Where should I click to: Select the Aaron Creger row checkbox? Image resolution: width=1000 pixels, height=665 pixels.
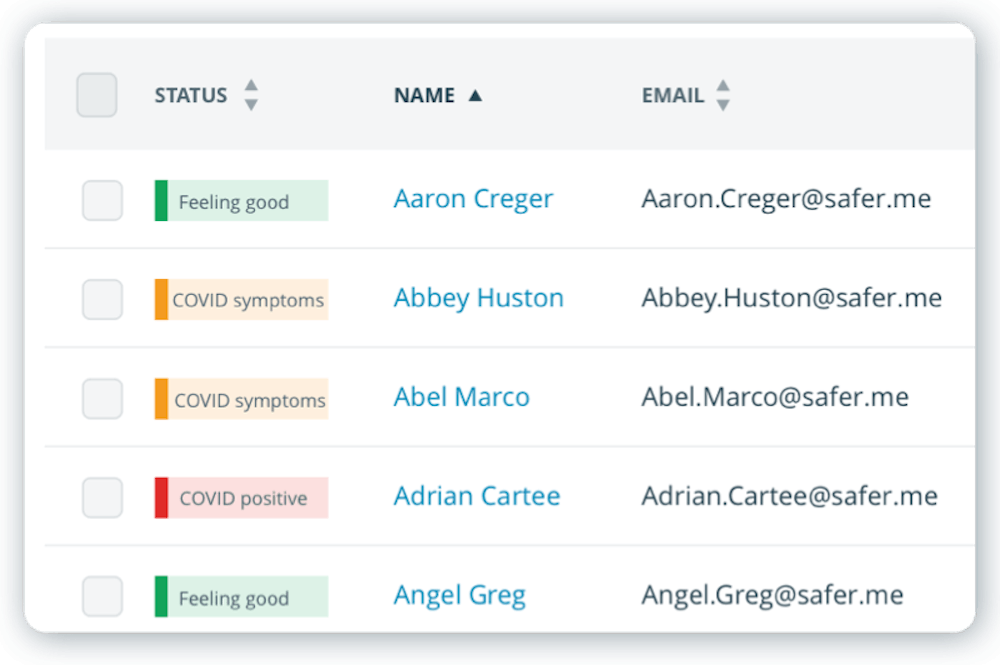102,200
